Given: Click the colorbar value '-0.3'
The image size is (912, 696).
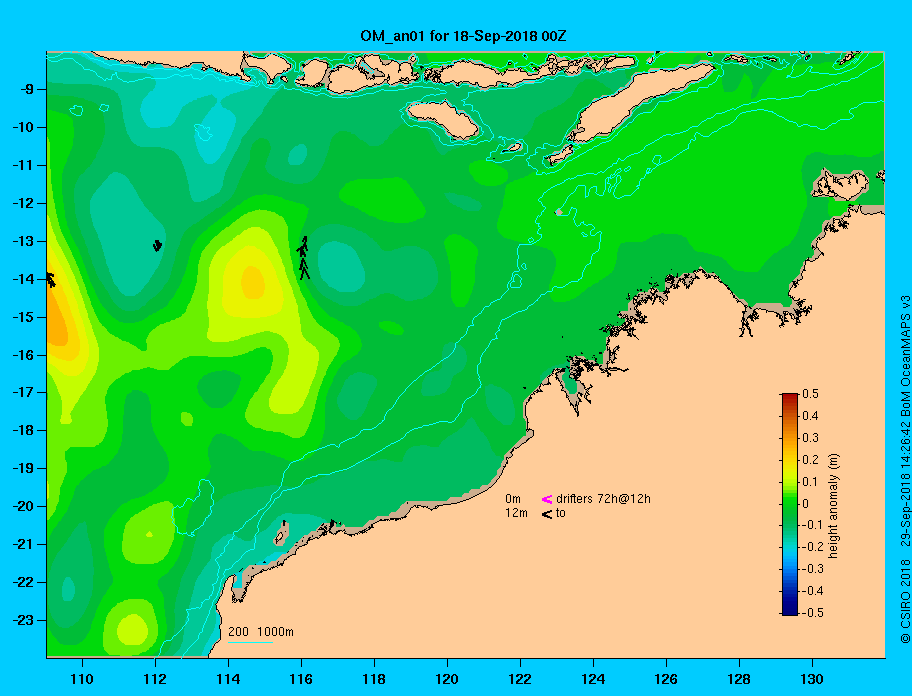Looking at the screenshot, I should pyautogui.click(x=813, y=569).
